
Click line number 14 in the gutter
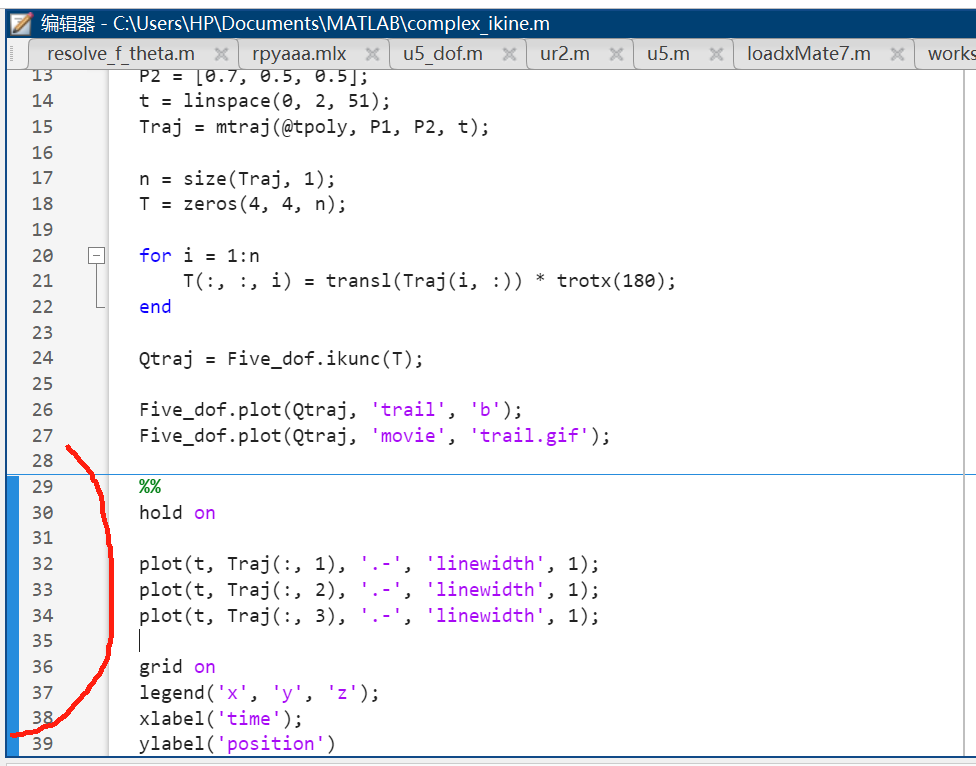(42, 101)
